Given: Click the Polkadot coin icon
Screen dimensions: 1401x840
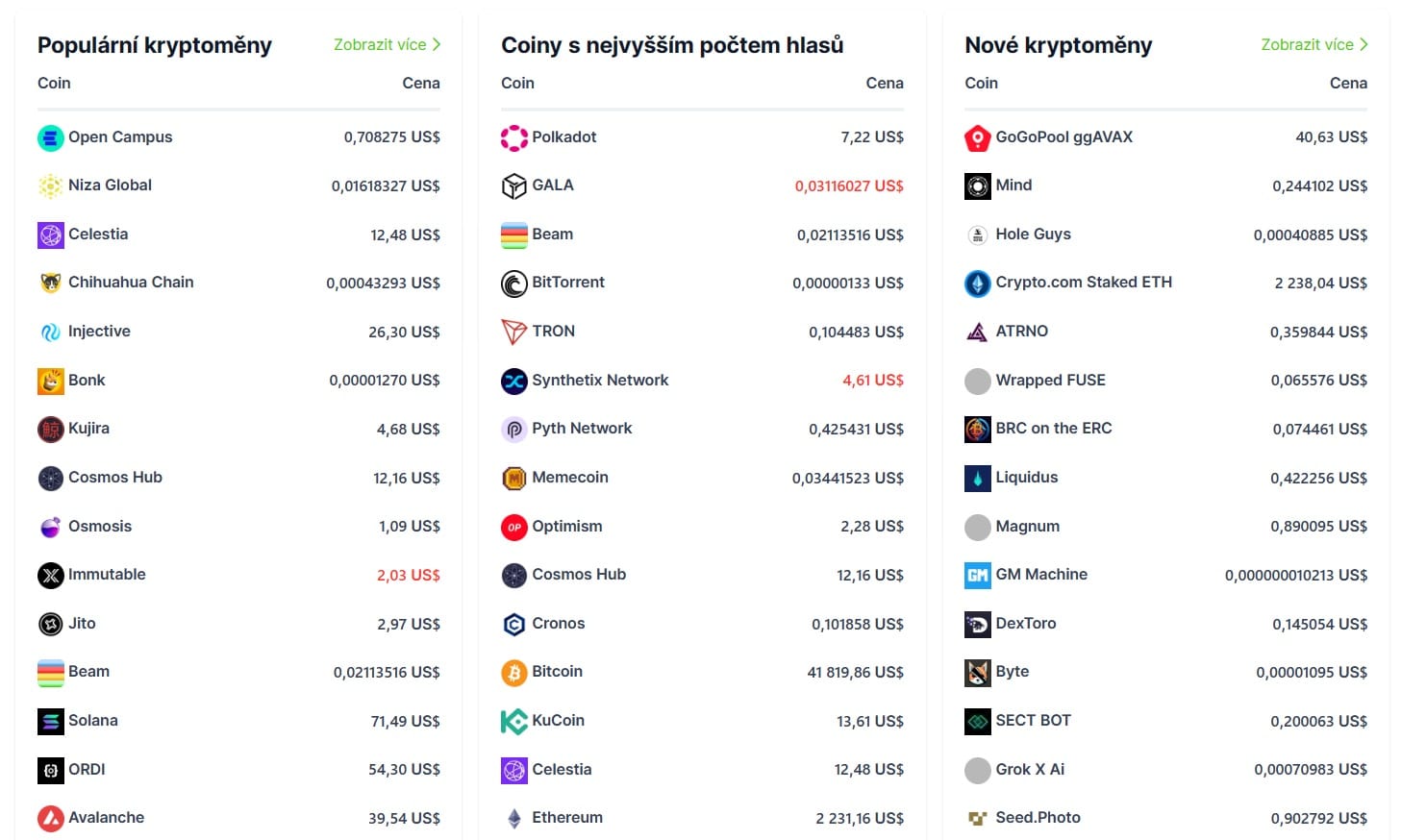Looking at the screenshot, I should (514, 137).
